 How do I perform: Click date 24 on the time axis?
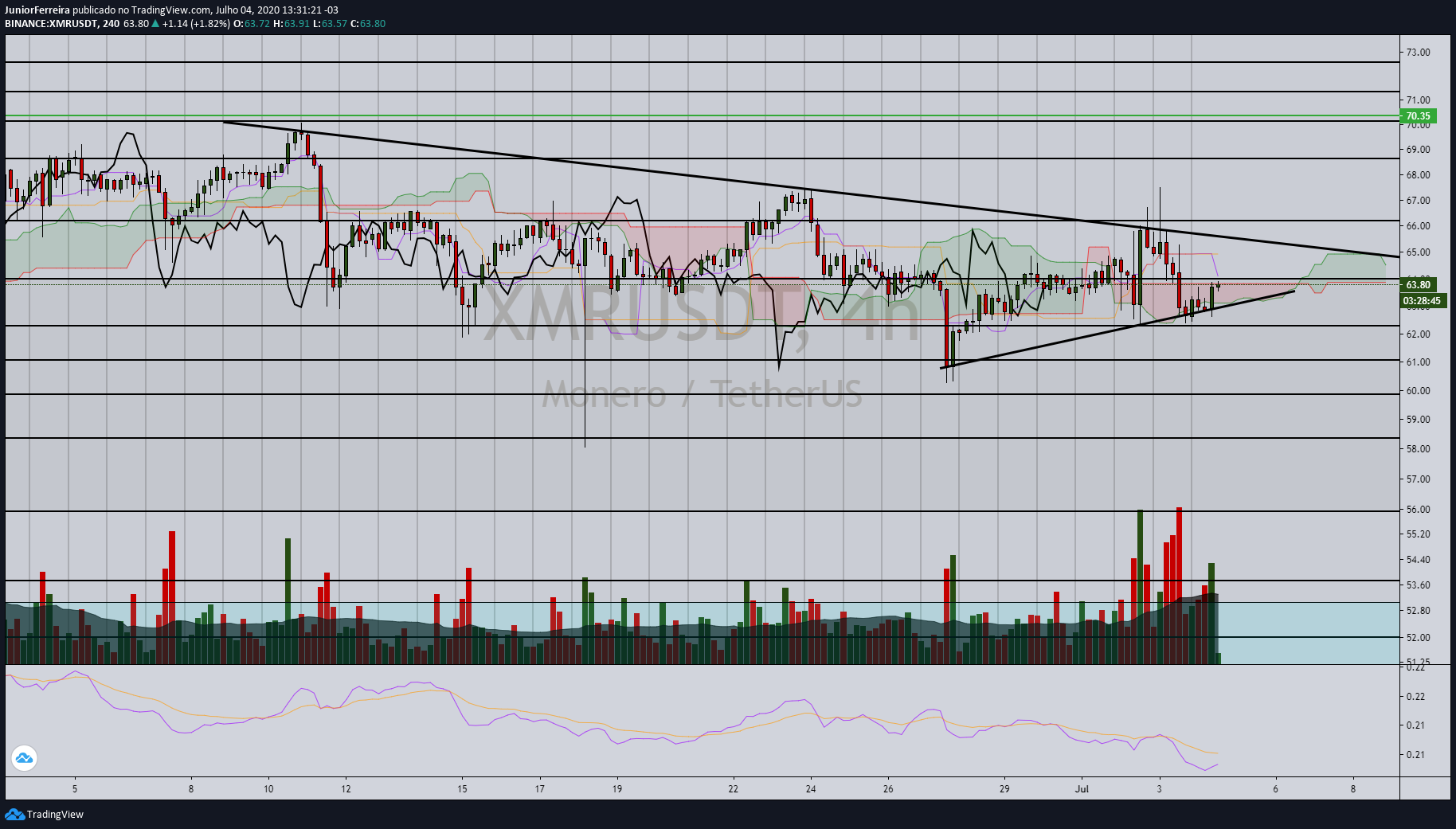click(x=811, y=789)
